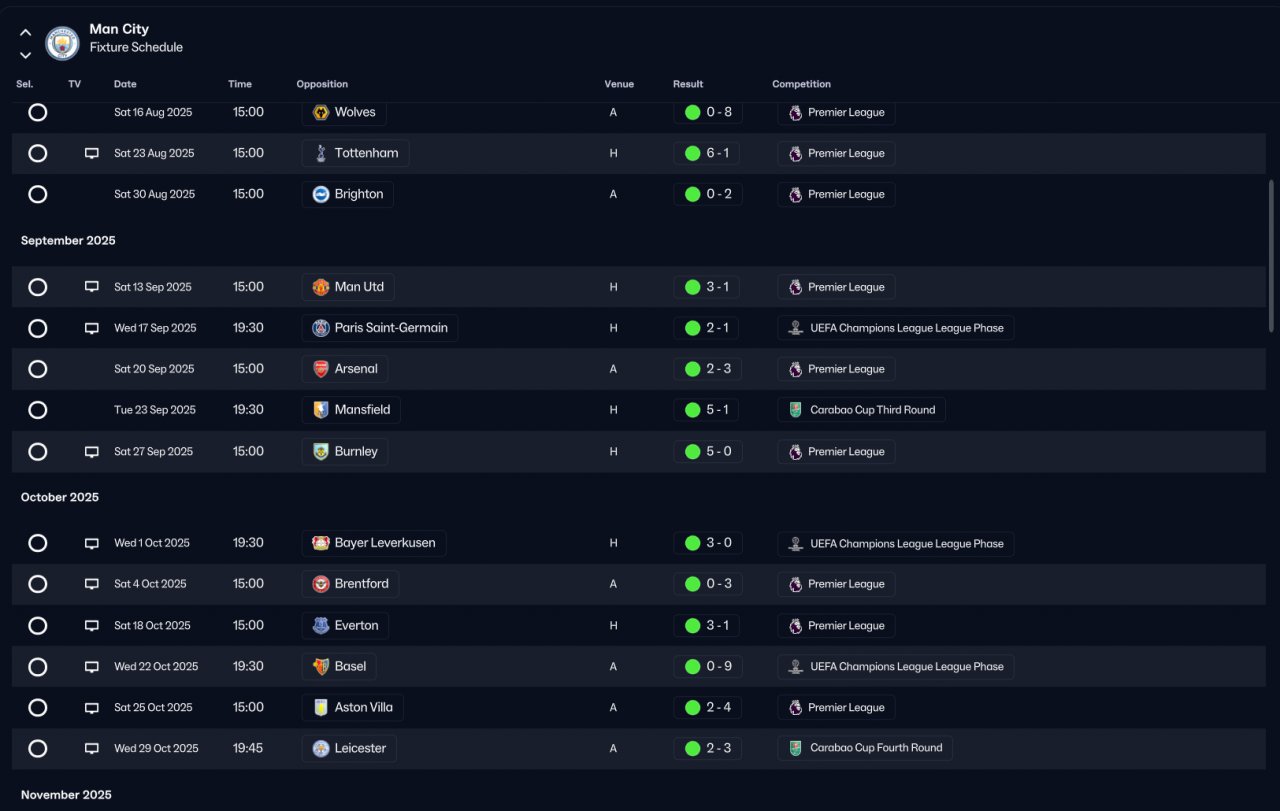Screen dimensions: 1280x811
Task: Click the green result indicator for Burnley match
Action: 692,452
